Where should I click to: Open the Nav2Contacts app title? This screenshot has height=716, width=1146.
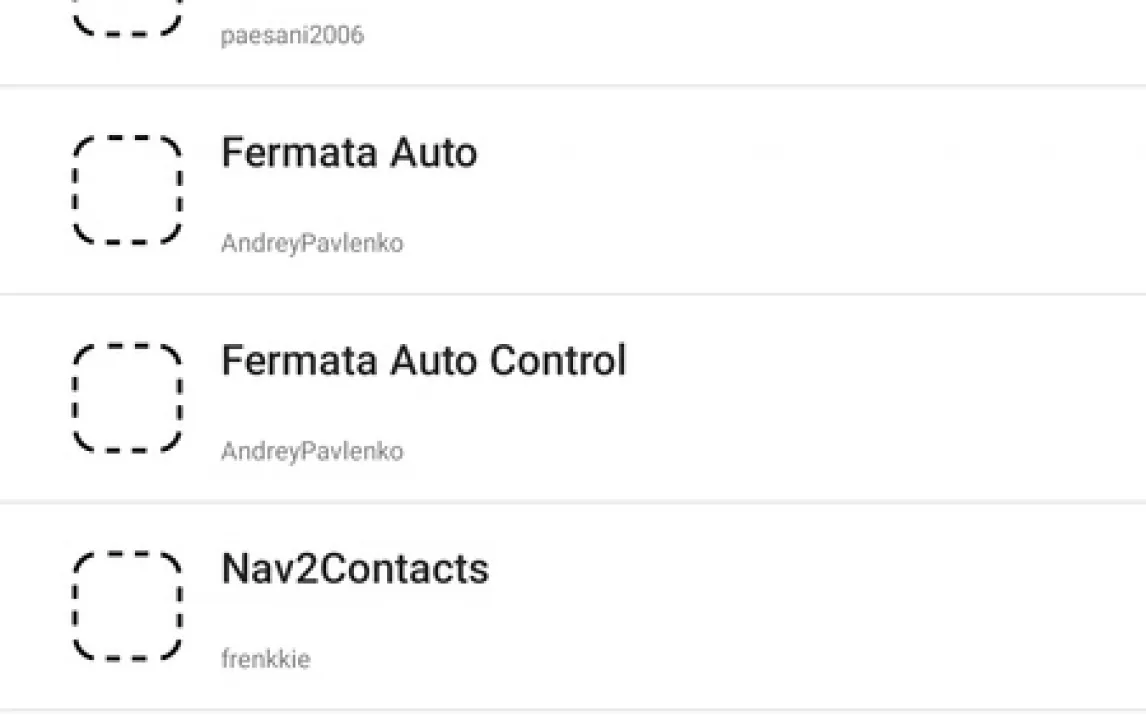355,569
